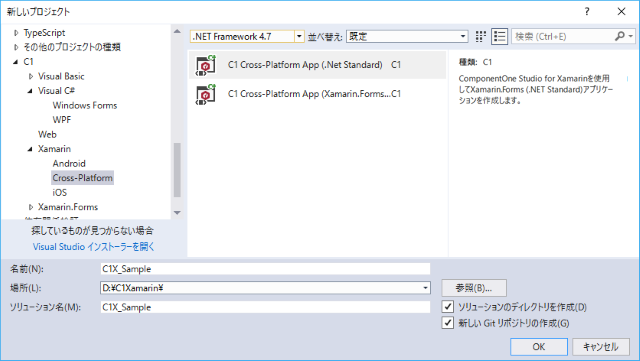Select Android under Xamarin
This screenshot has width=640, height=361.
[x=69, y=163]
